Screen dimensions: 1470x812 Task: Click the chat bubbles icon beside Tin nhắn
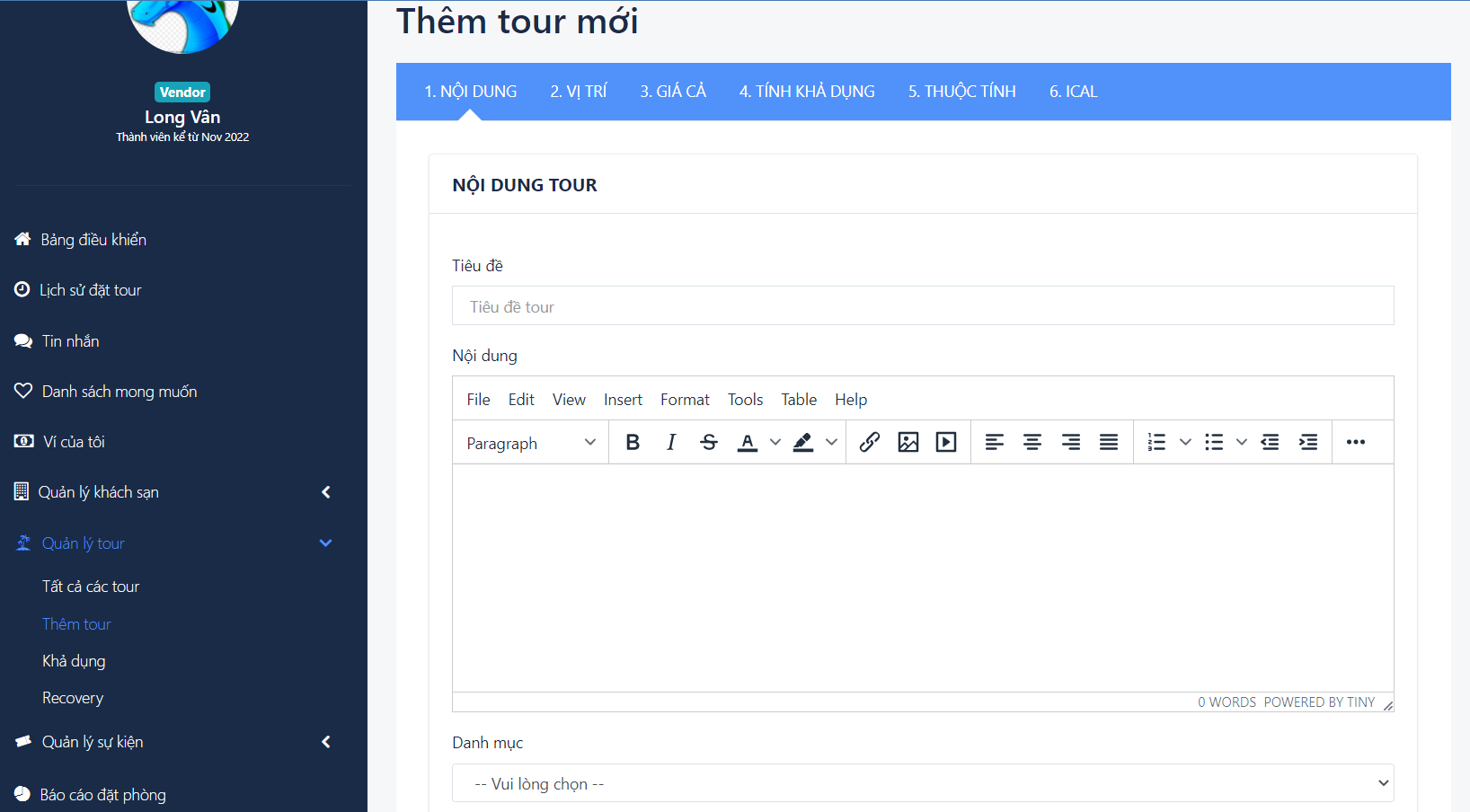click(23, 340)
